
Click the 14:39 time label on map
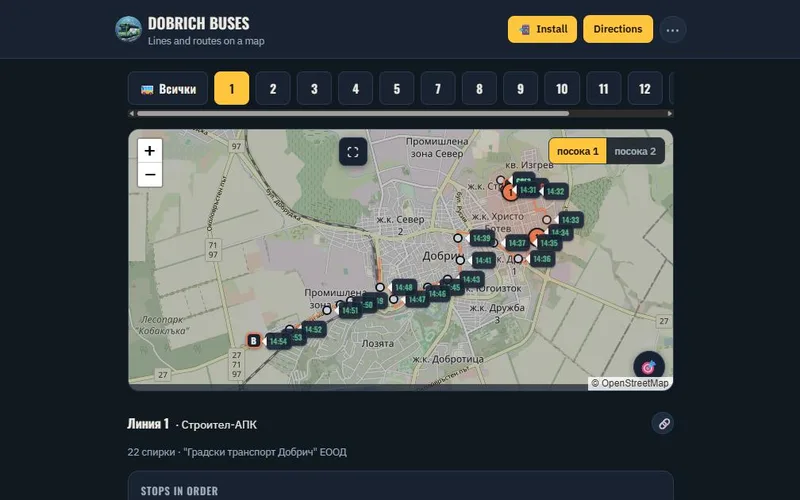[x=482, y=238]
